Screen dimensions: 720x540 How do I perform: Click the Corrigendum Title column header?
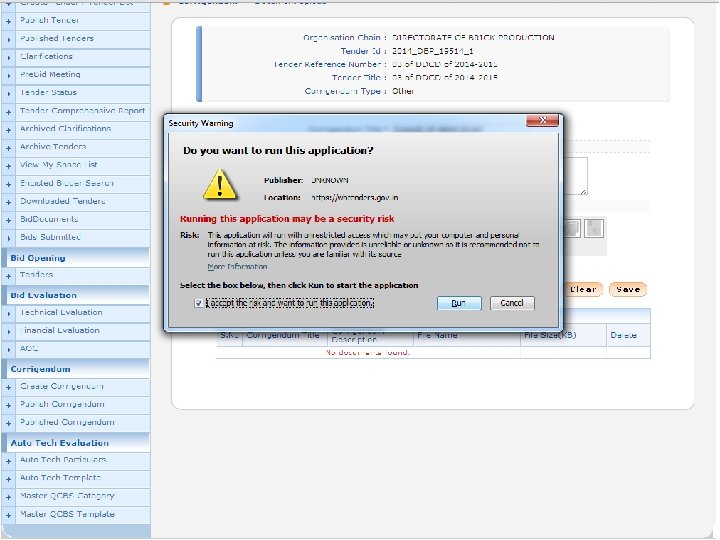pyautogui.click(x=283, y=335)
